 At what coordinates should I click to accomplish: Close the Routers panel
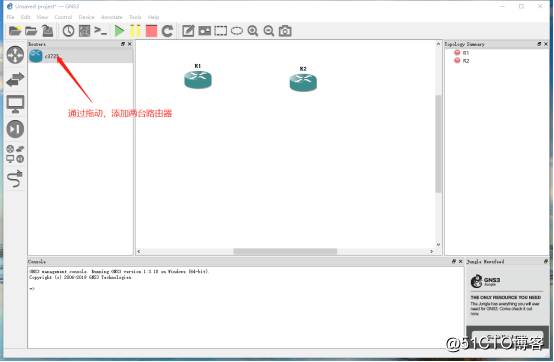tap(129, 44)
